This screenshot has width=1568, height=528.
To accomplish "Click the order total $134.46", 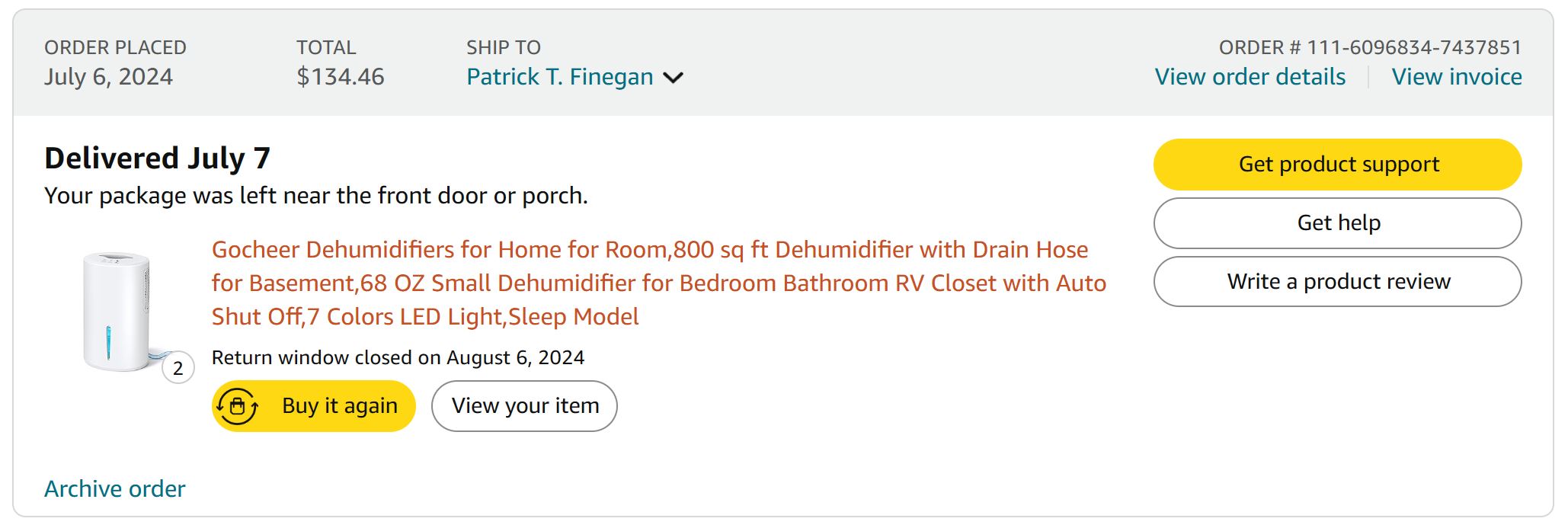I will 340,77.
